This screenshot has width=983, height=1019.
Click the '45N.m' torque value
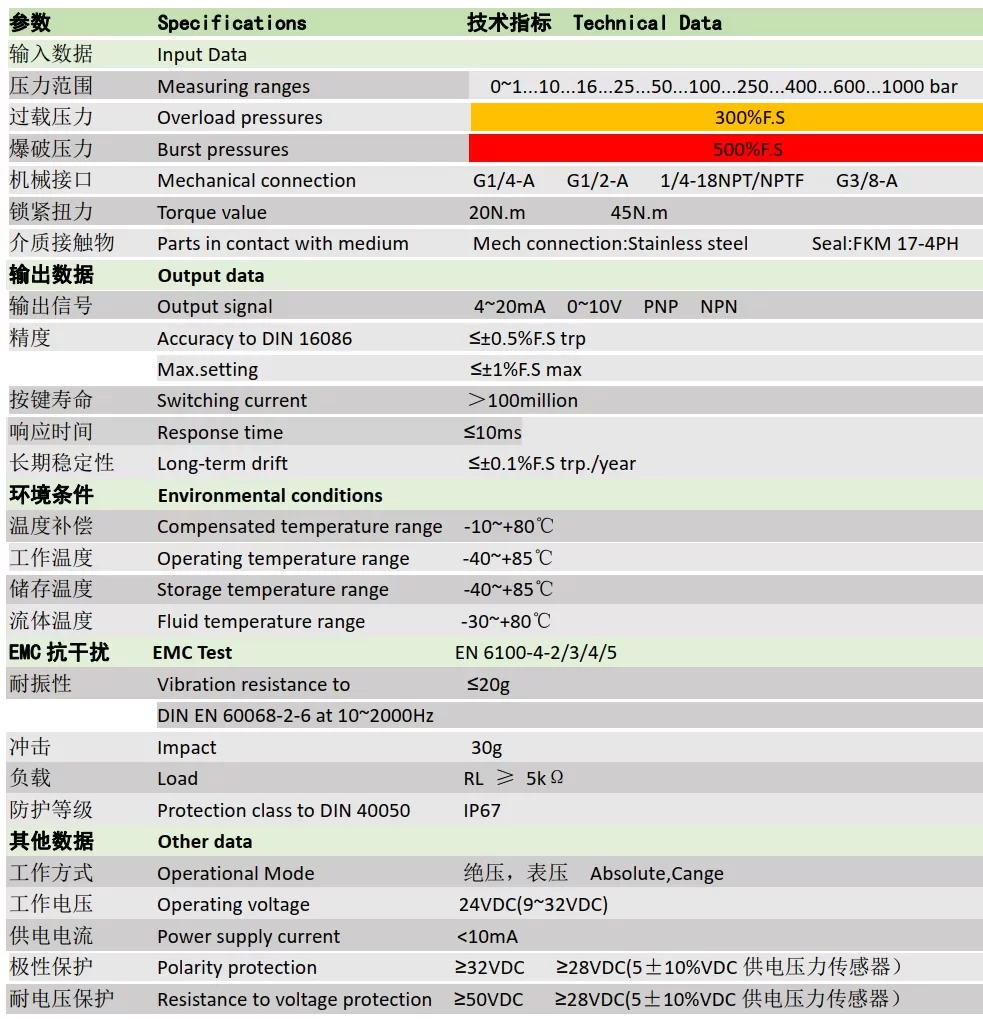pos(639,213)
